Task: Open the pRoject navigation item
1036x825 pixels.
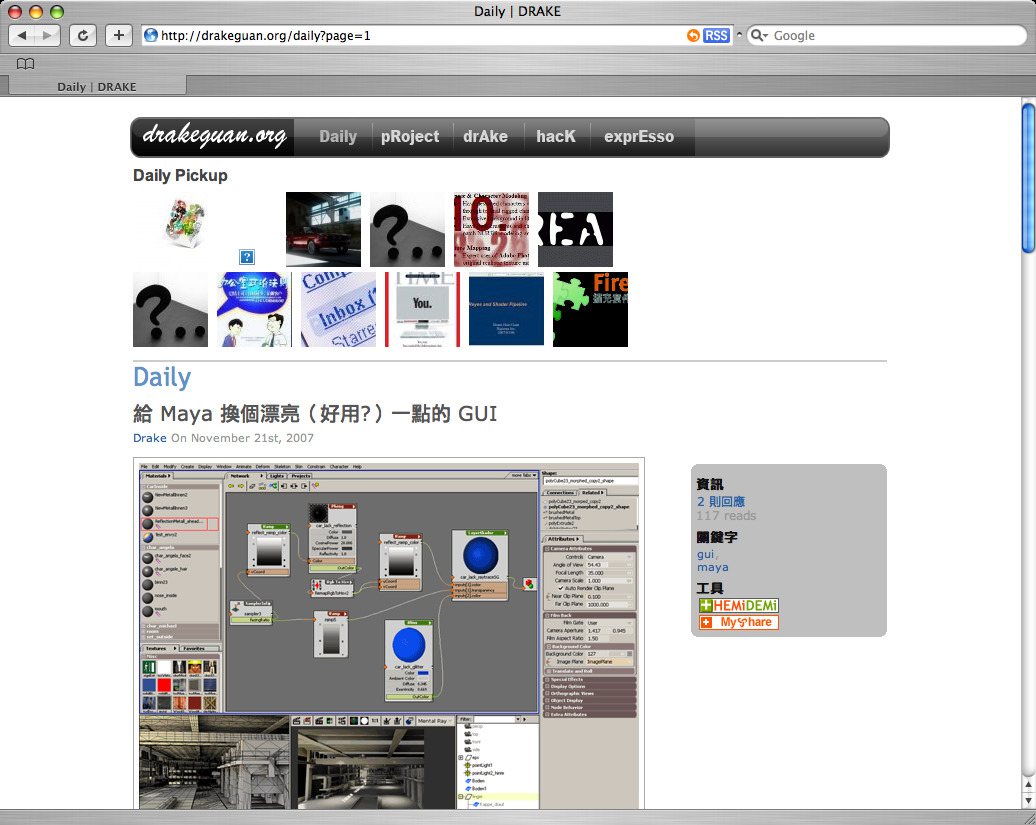Action: coord(410,137)
